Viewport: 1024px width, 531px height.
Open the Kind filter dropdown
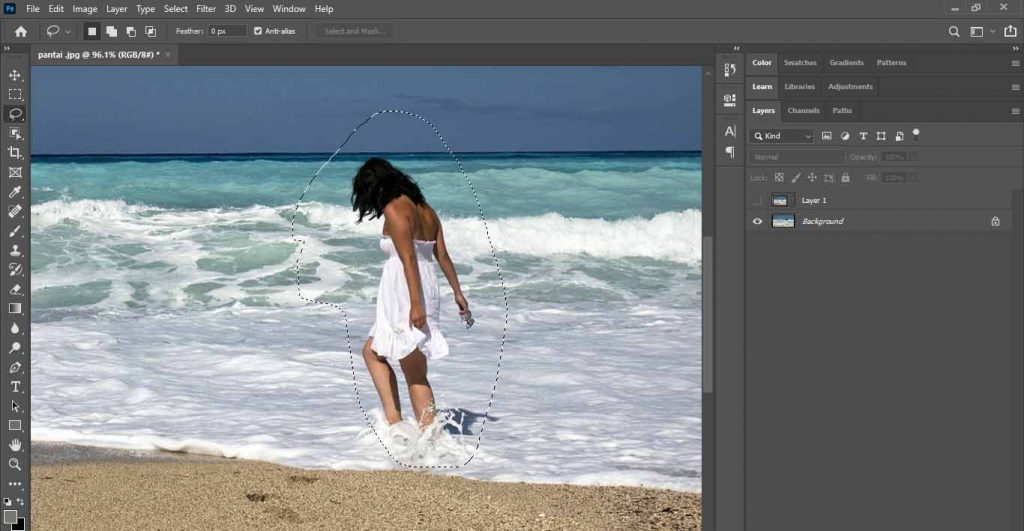(x=781, y=136)
